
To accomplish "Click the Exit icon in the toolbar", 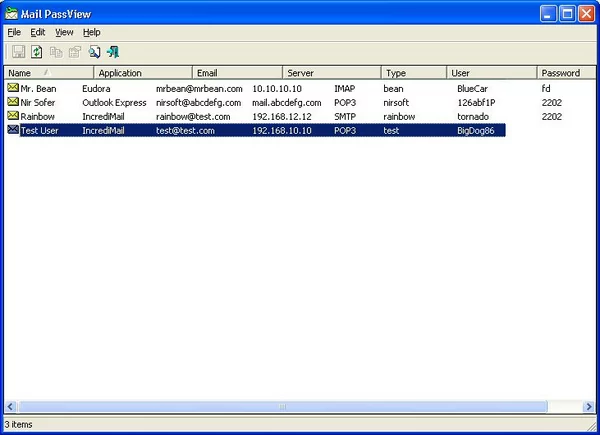I will click(113, 52).
